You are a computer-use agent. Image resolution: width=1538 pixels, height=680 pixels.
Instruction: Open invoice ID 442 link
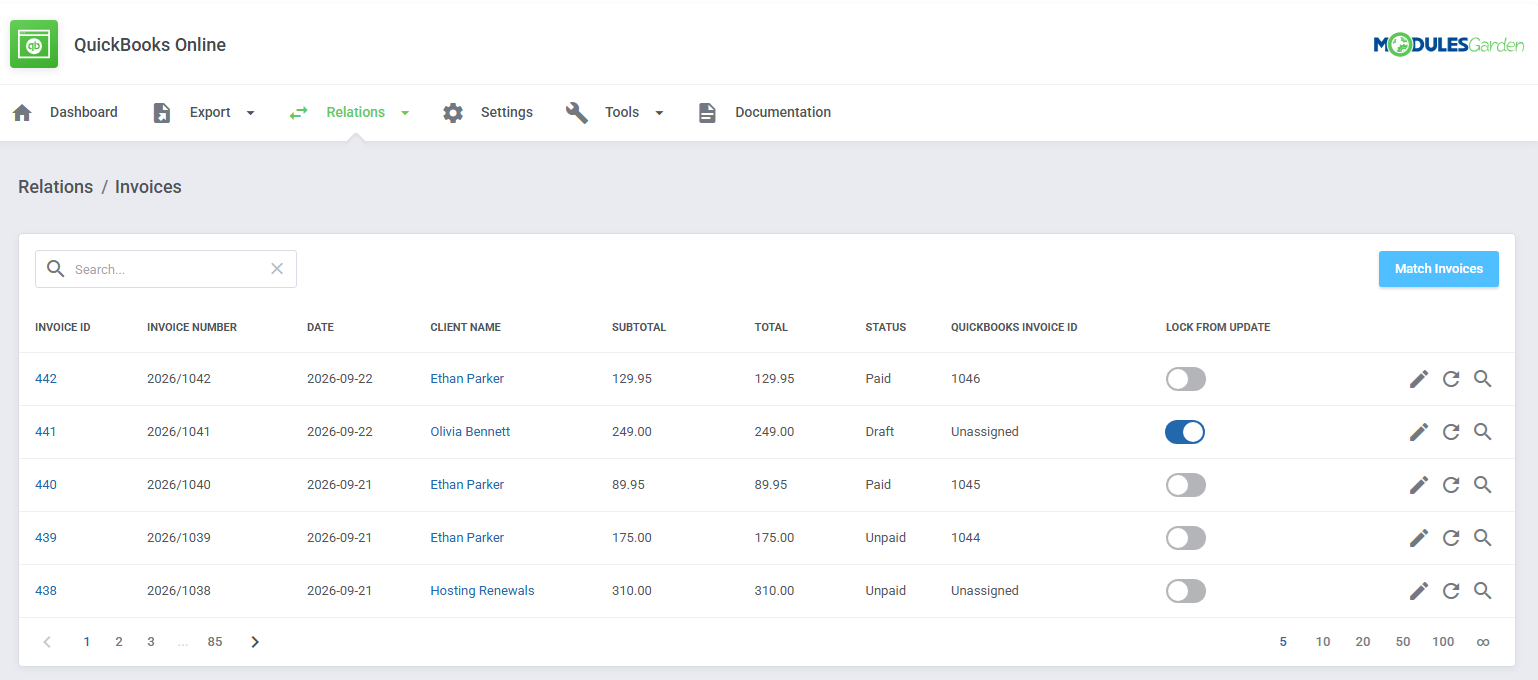point(46,379)
